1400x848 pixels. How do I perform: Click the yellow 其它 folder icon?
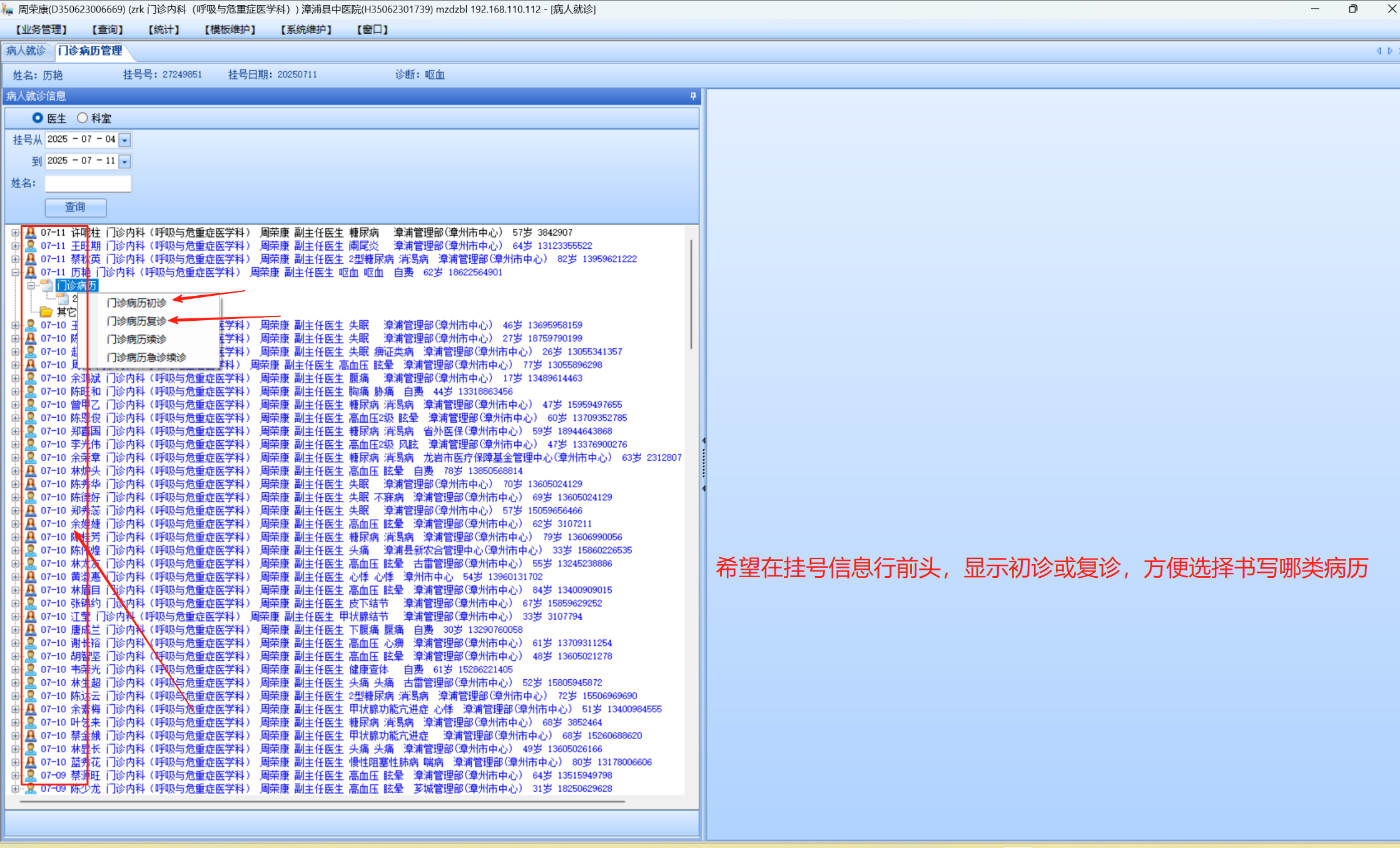pos(46,311)
